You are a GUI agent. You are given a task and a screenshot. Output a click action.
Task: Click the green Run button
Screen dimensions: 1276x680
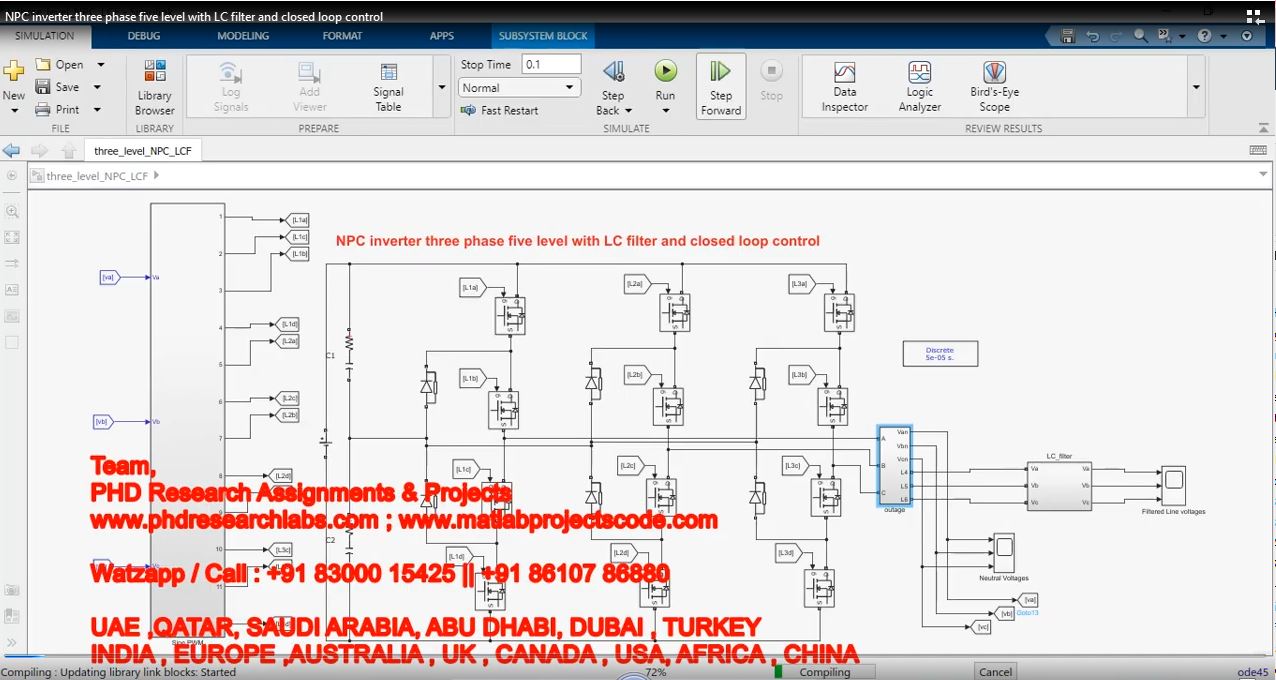coord(666,72)
